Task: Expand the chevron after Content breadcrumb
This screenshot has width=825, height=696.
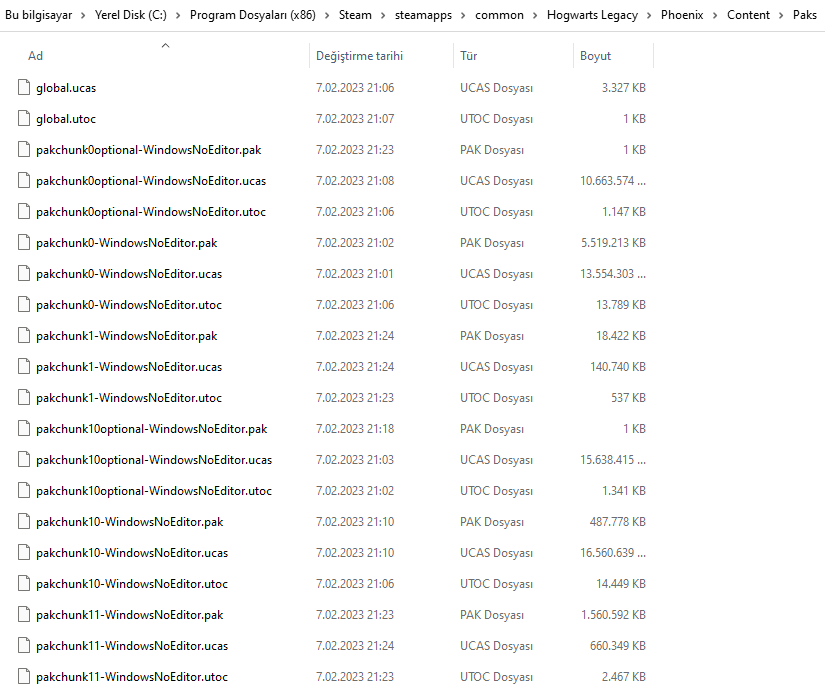Action: pyautogui.click(x=781, y=15)
